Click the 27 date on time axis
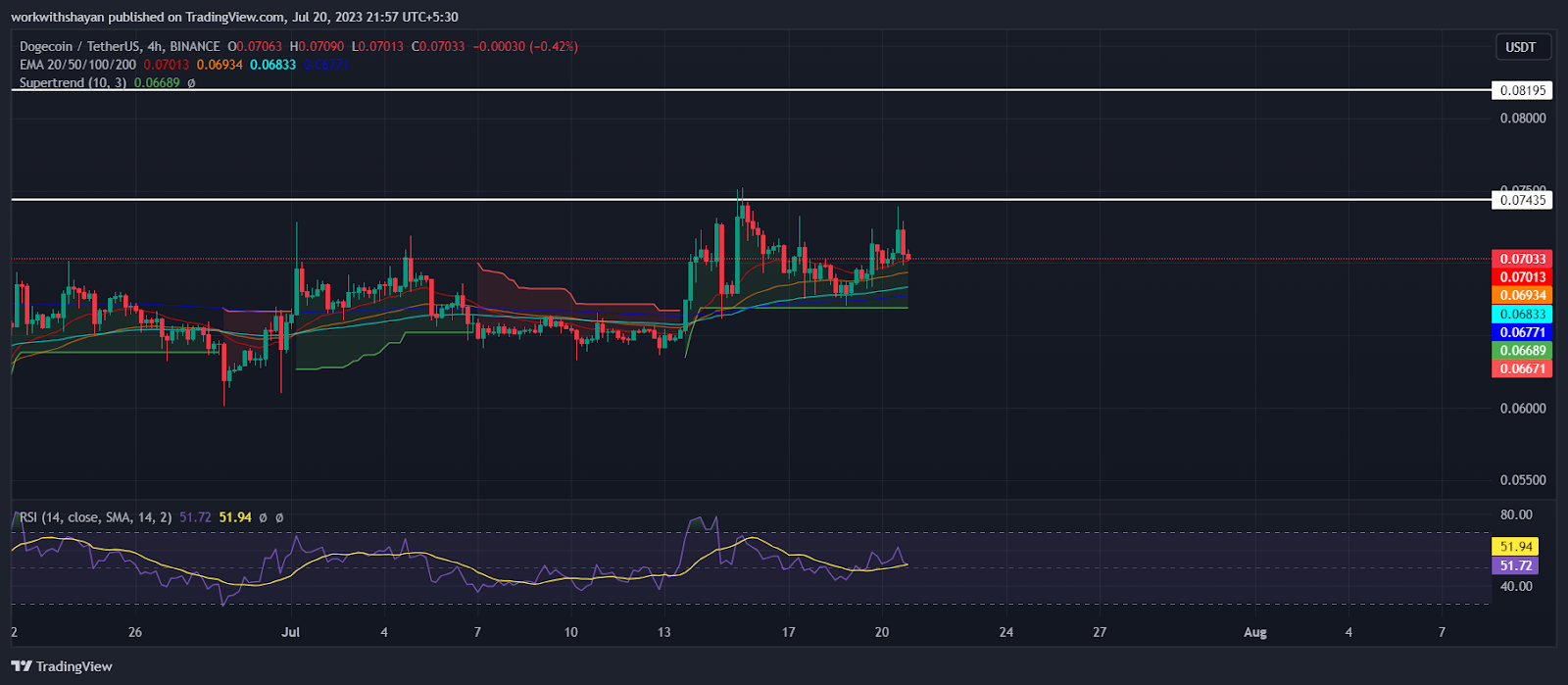The image size is (1568, 685). [1100, 632]
